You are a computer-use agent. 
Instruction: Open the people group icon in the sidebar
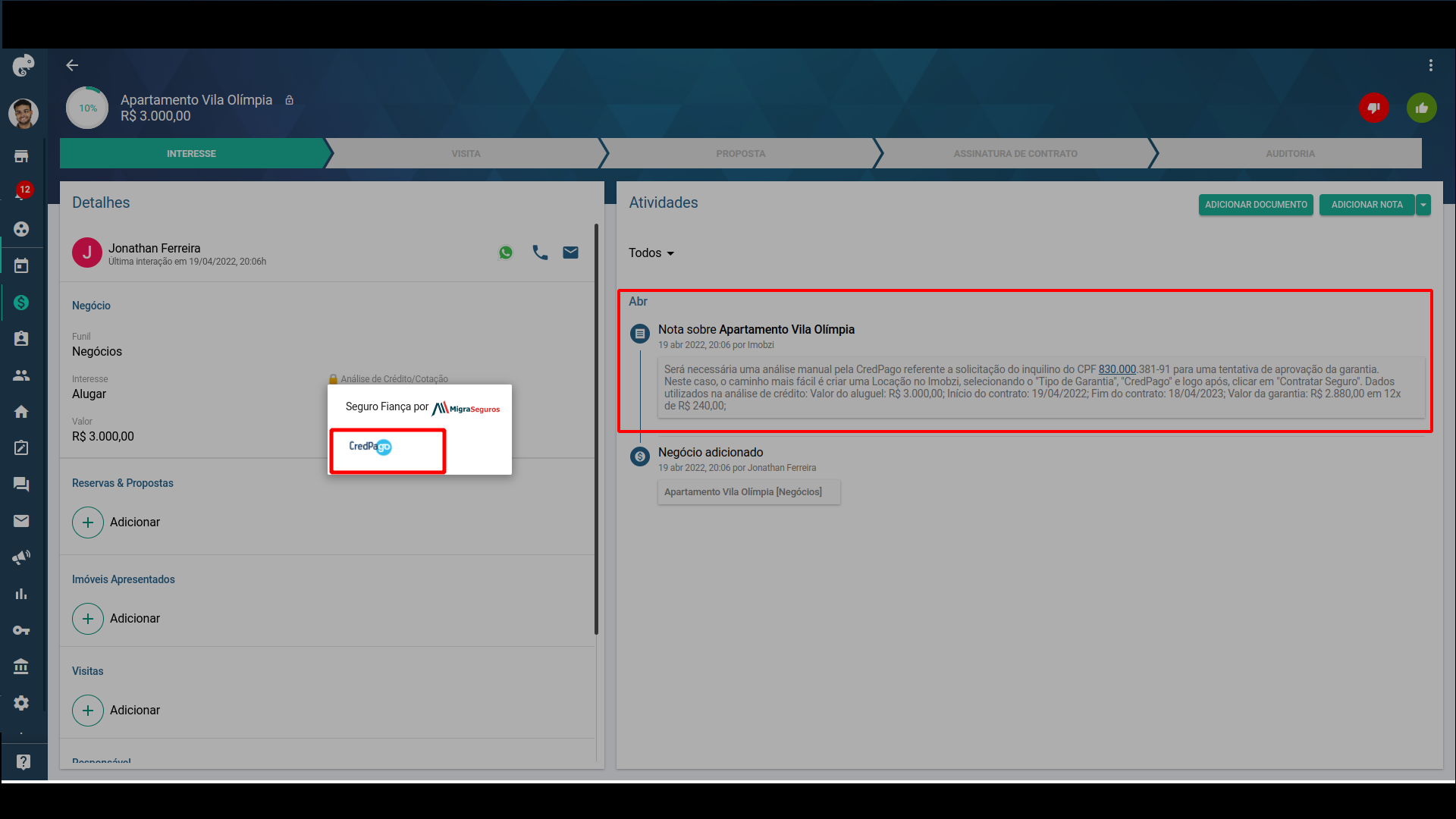21,375
